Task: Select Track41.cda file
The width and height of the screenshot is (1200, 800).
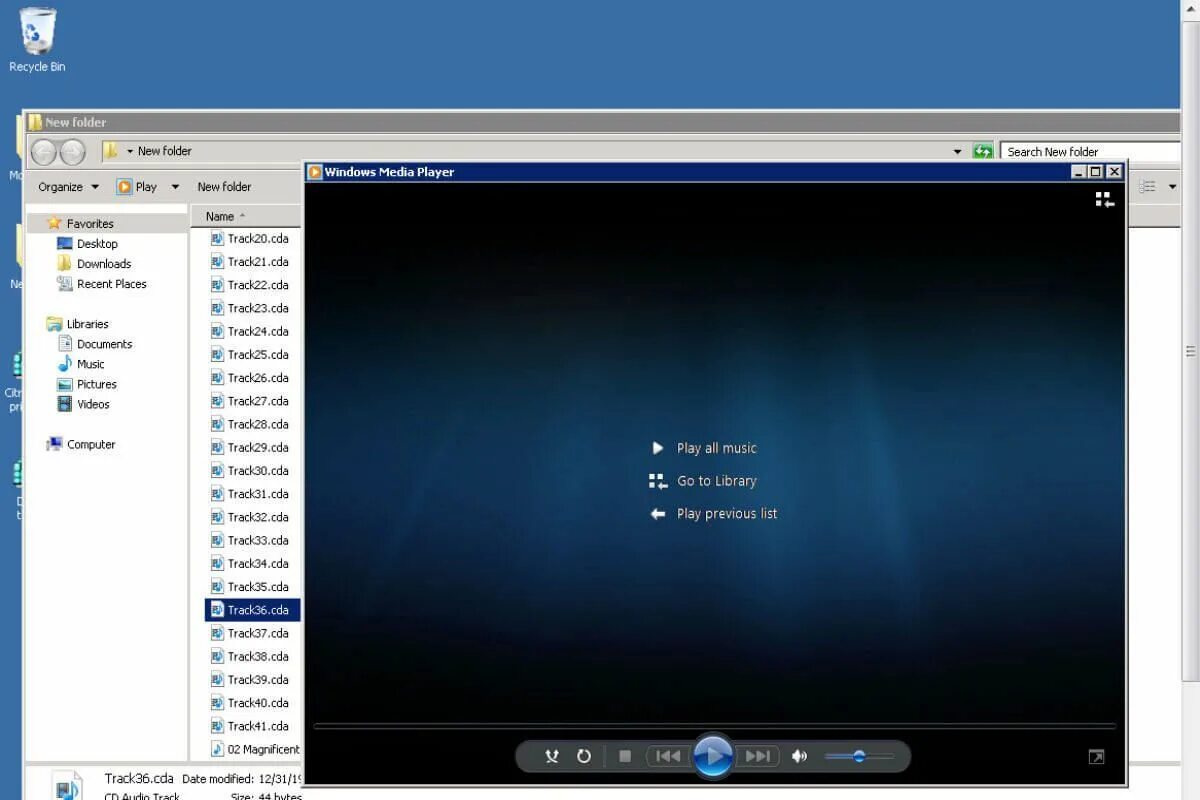Action: (x=250, y=726)
